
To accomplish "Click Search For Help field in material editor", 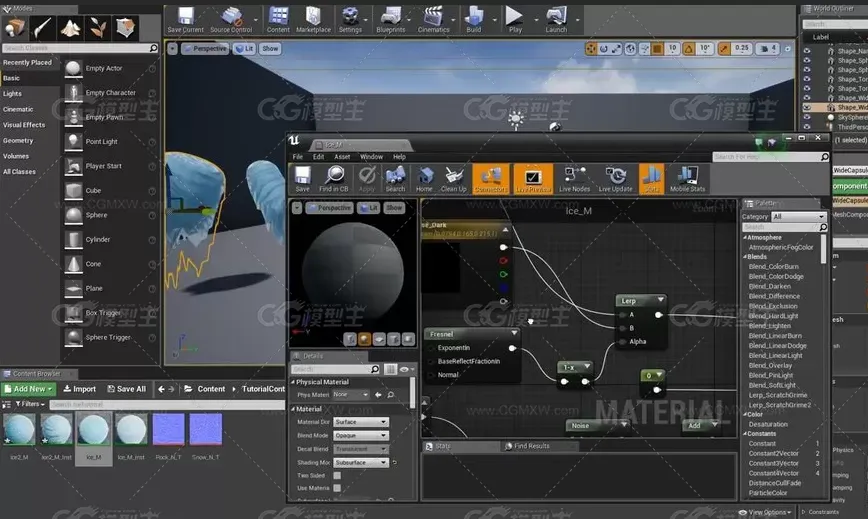I will pos(770,157).
